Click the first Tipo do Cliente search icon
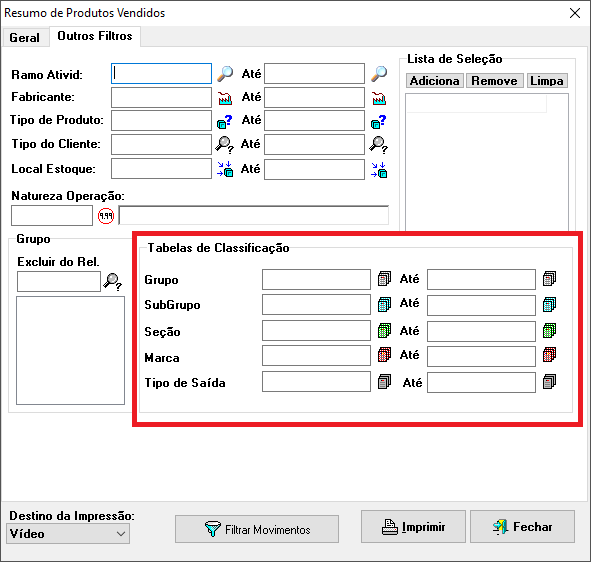Viewport: 591px width, 562px height. coord(225,145)
